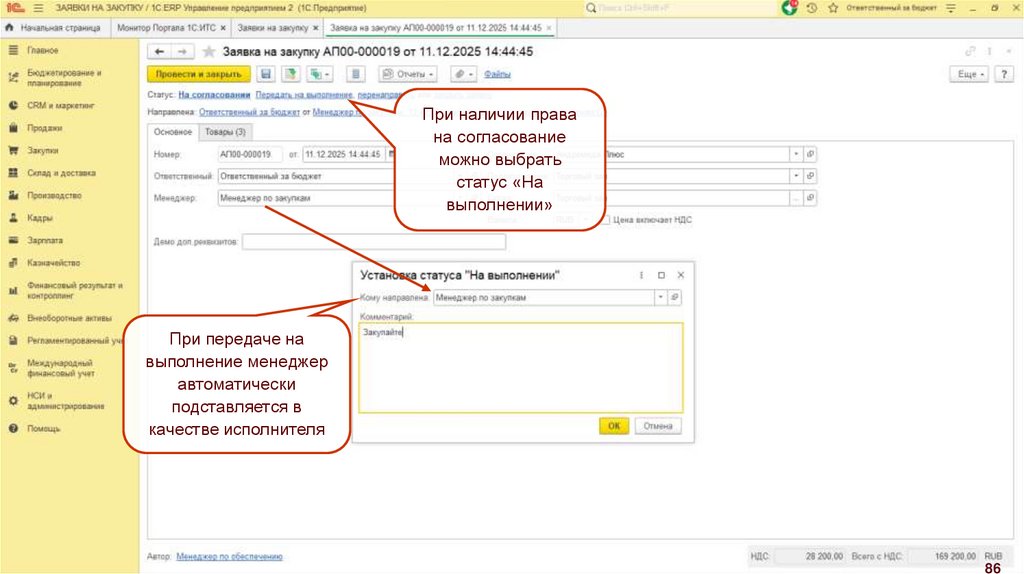Open the link icon beside the Плюс field

(x=810, y=155)
